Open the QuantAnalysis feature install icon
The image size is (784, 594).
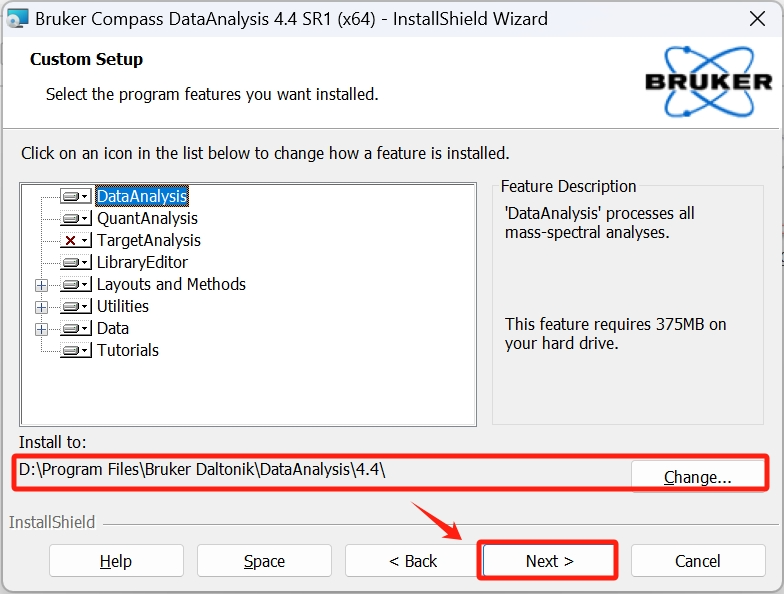[x=75, y=219]
